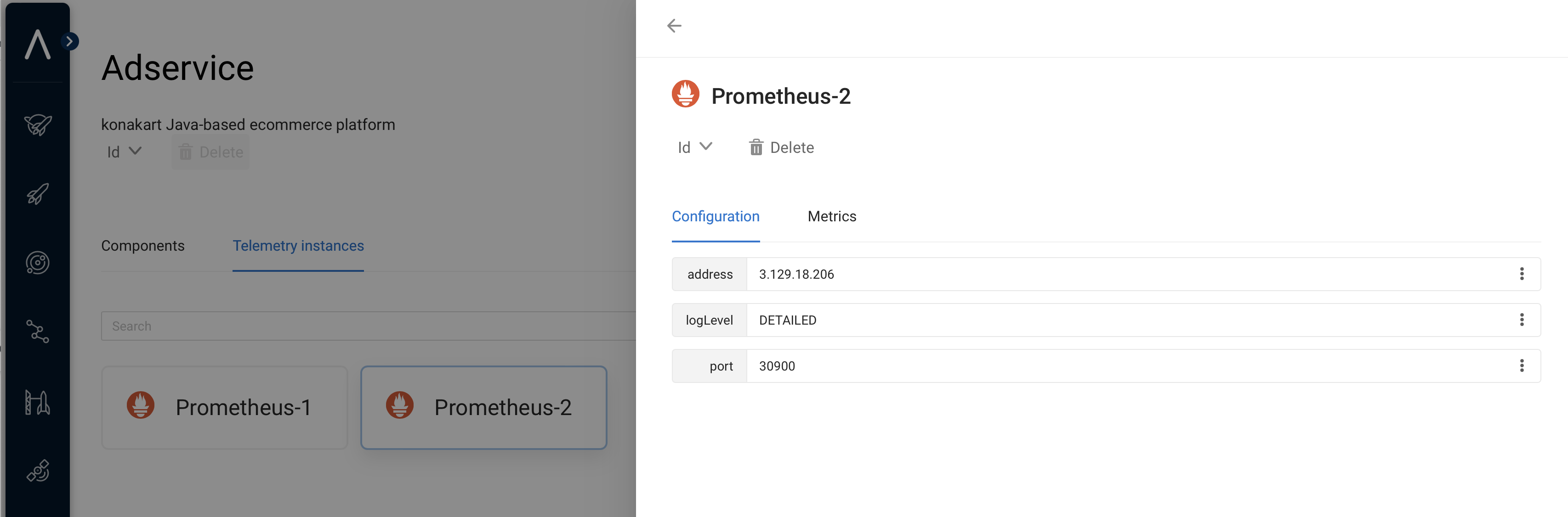Open the paper plane sidebar icon
This screenshot has width=1568, height=517.
[38, 125]
